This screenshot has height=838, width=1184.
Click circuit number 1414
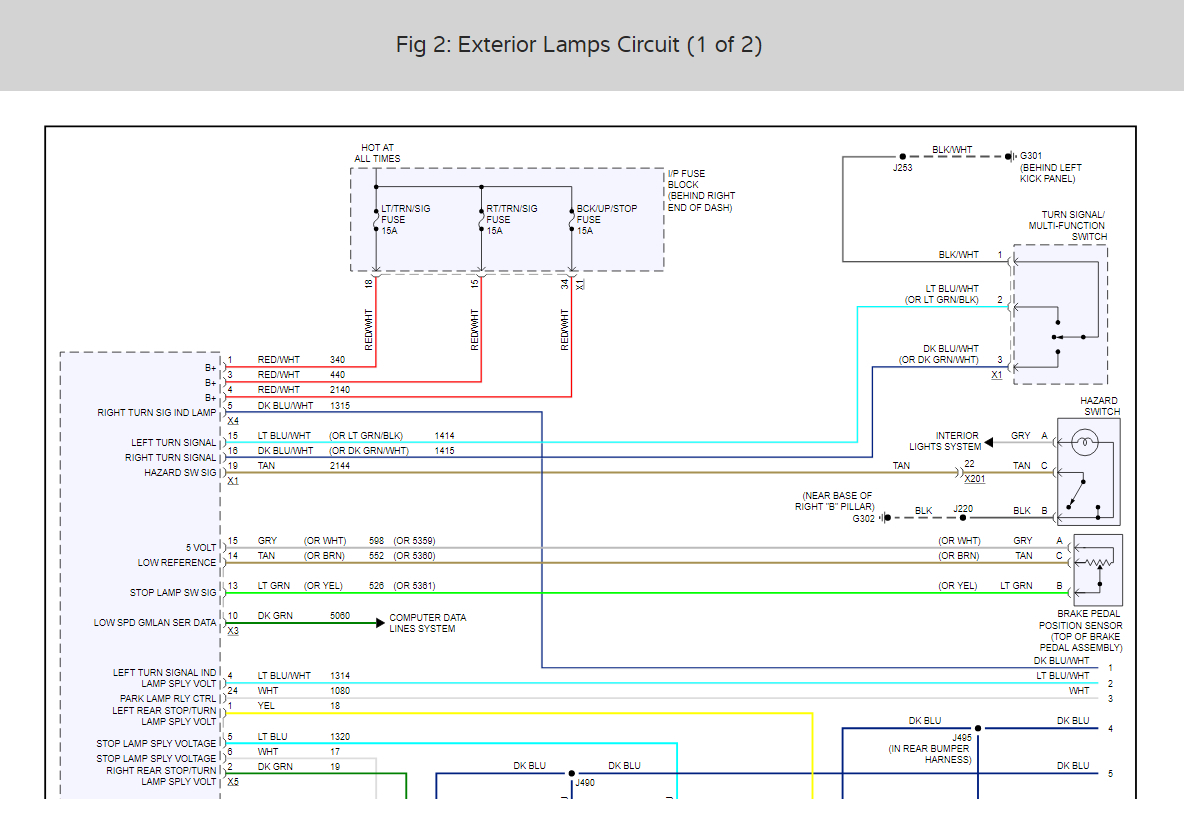pyautogui.click(x=445, y=436)
